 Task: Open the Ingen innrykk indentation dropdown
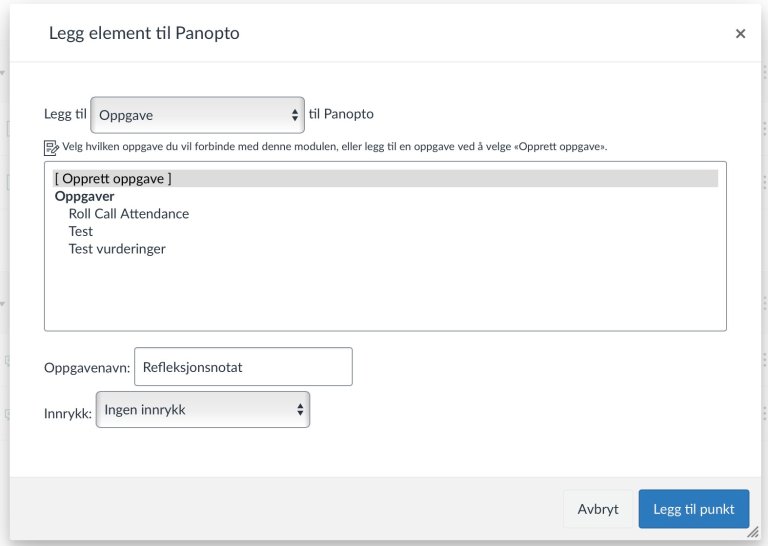click(x=203, y=410)
